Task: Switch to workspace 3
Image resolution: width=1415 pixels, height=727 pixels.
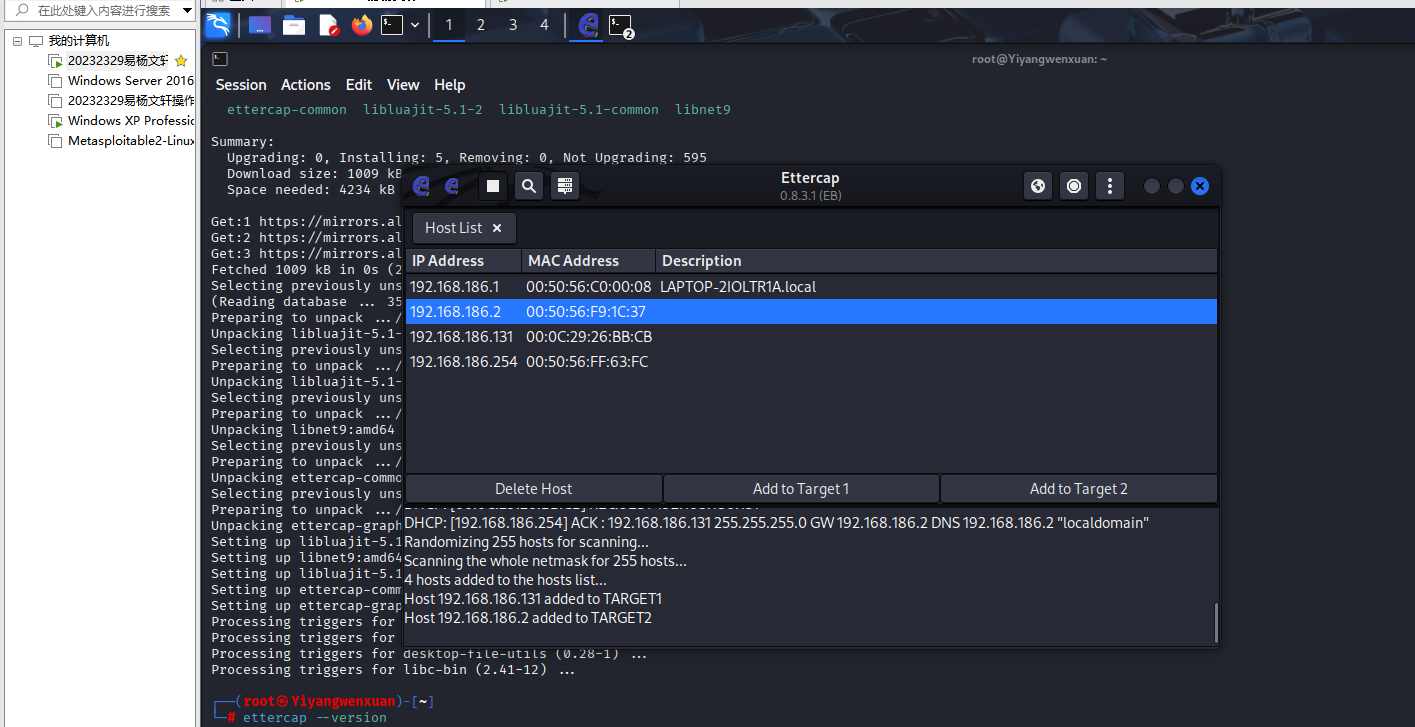Action: (x=513, y=25)
